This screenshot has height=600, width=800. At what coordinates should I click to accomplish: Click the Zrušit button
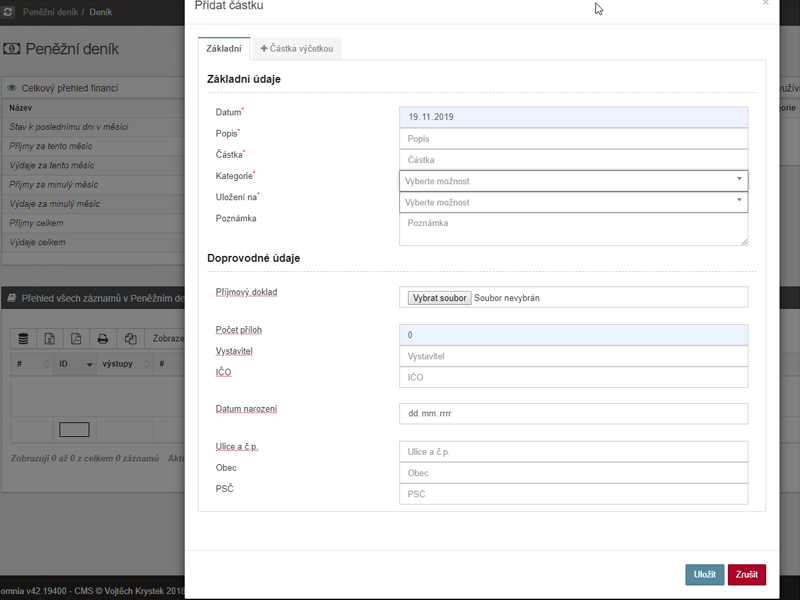pyautogui.click(x=746, y=575)
